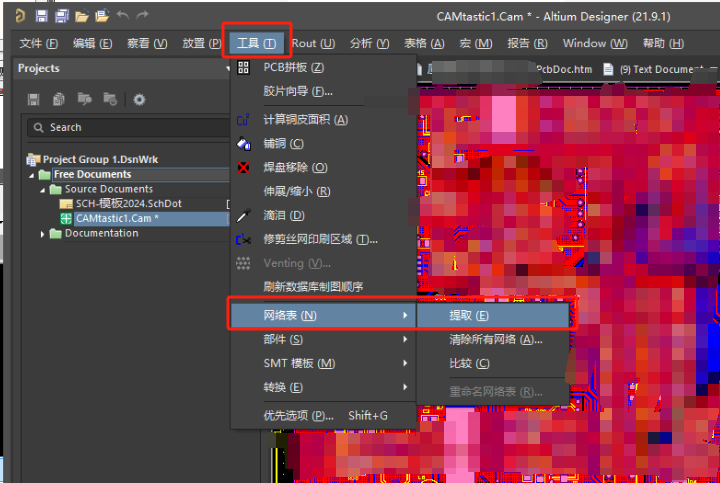
Task: Expand the 转换 (E) submenu
Action: pyautogui.click(x=323, y=387)
